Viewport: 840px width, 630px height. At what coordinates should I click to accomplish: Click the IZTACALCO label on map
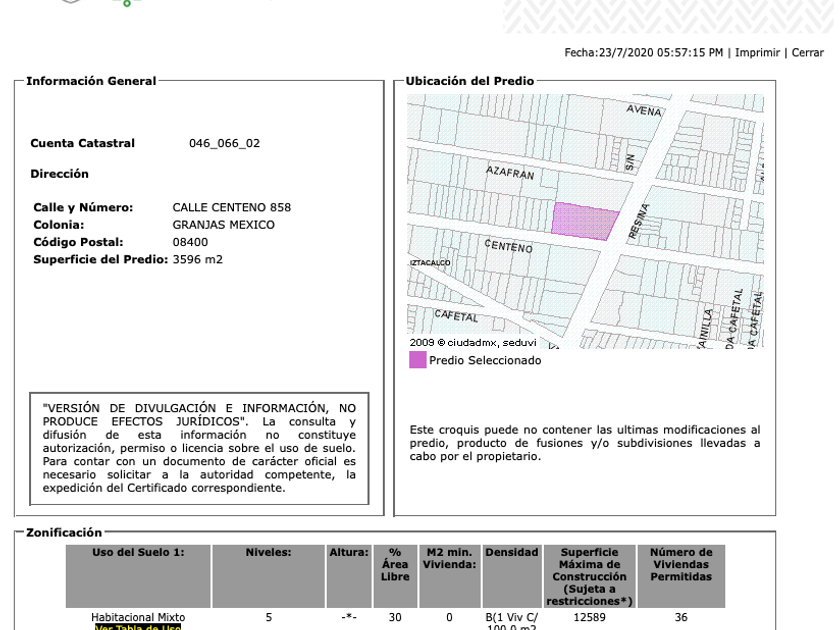tap(430, 262)
